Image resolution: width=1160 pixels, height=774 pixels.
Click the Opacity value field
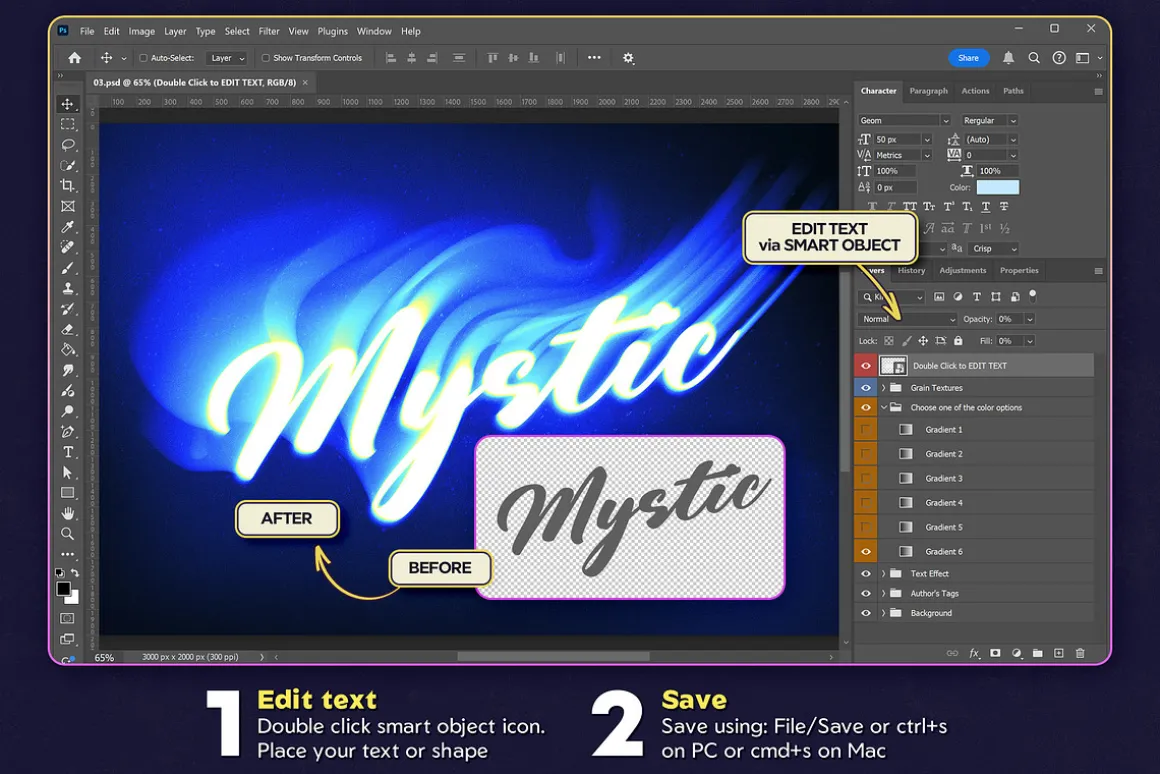1010,319
